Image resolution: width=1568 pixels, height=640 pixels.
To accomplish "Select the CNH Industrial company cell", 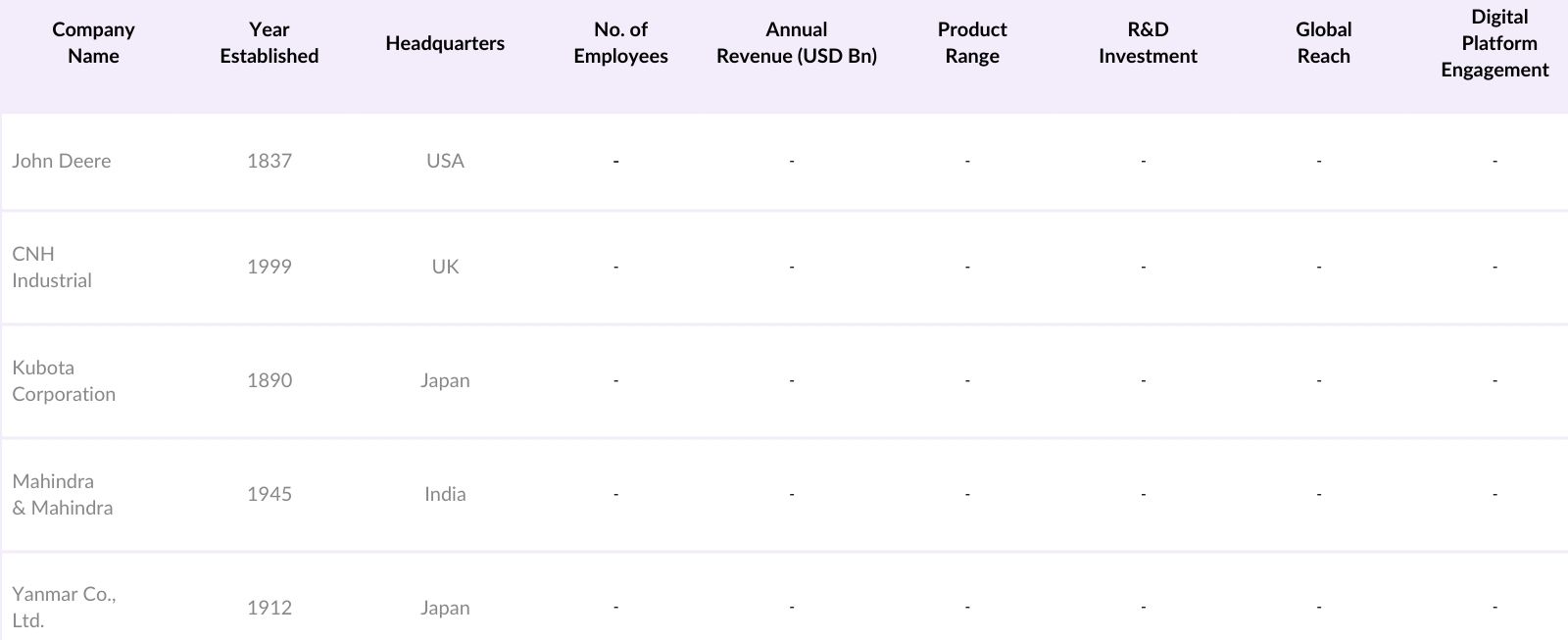I will point(52,267).
